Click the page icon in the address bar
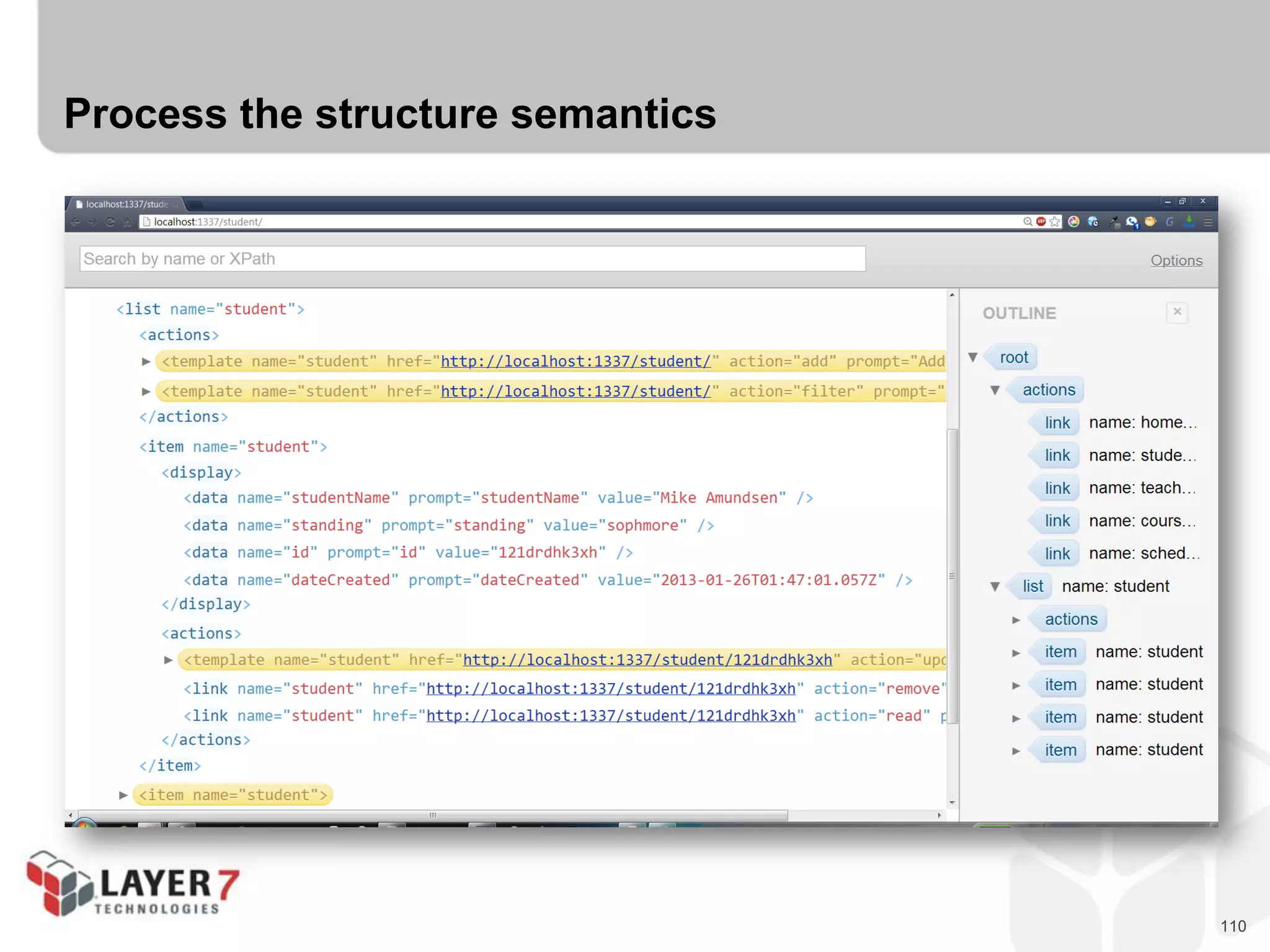Screen dimensions: 1270x952 [x=147, y=222]
